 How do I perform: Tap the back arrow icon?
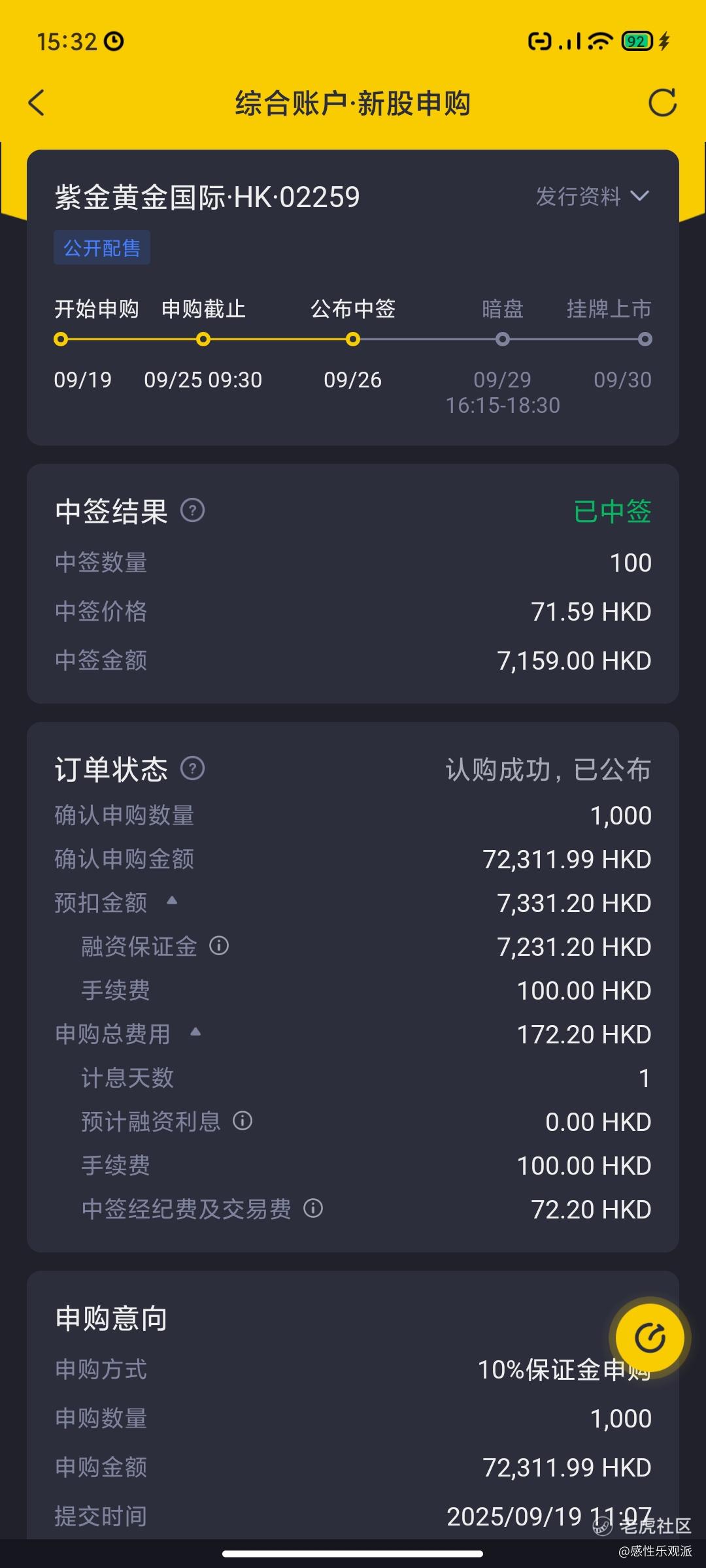pos(37,103)
